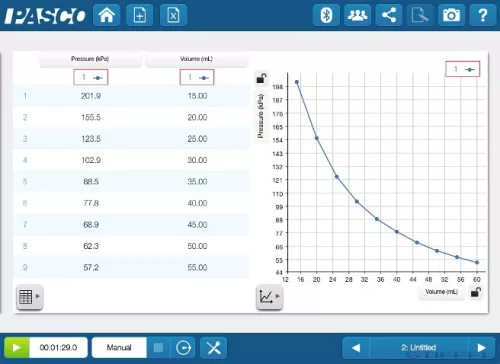Choose run 1 under Volume column
The image size is (500, 364).
pyautogui.click(x=197, y=77)
